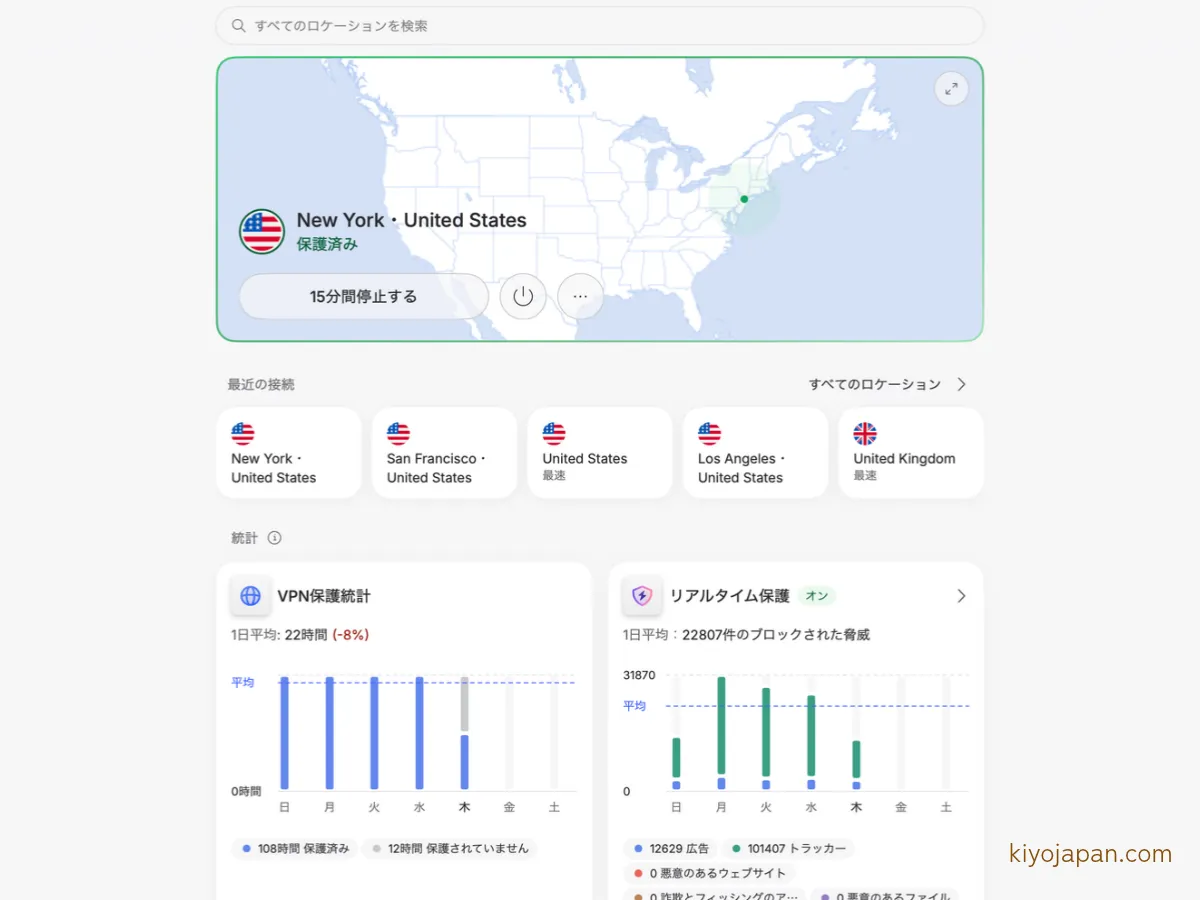Select 12時間 保護されていません legend chip
The image size is (1200, 900).
pos(450,848)
